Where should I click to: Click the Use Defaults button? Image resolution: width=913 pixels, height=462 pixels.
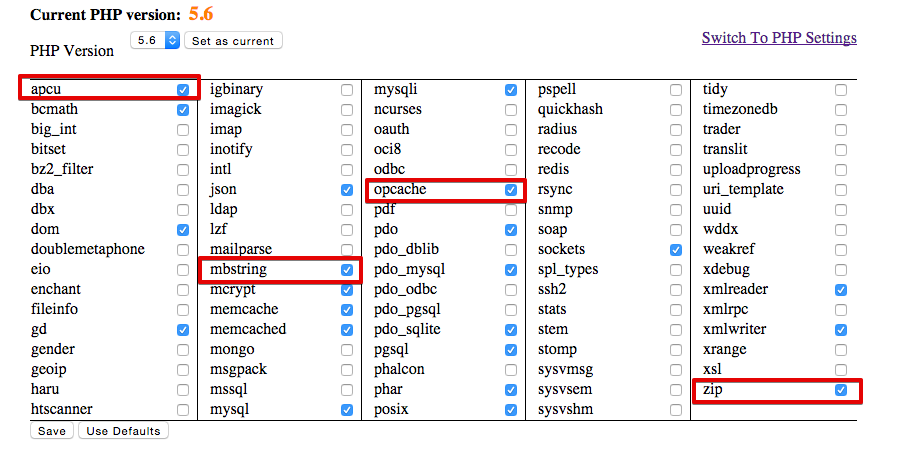click(123, 431)
